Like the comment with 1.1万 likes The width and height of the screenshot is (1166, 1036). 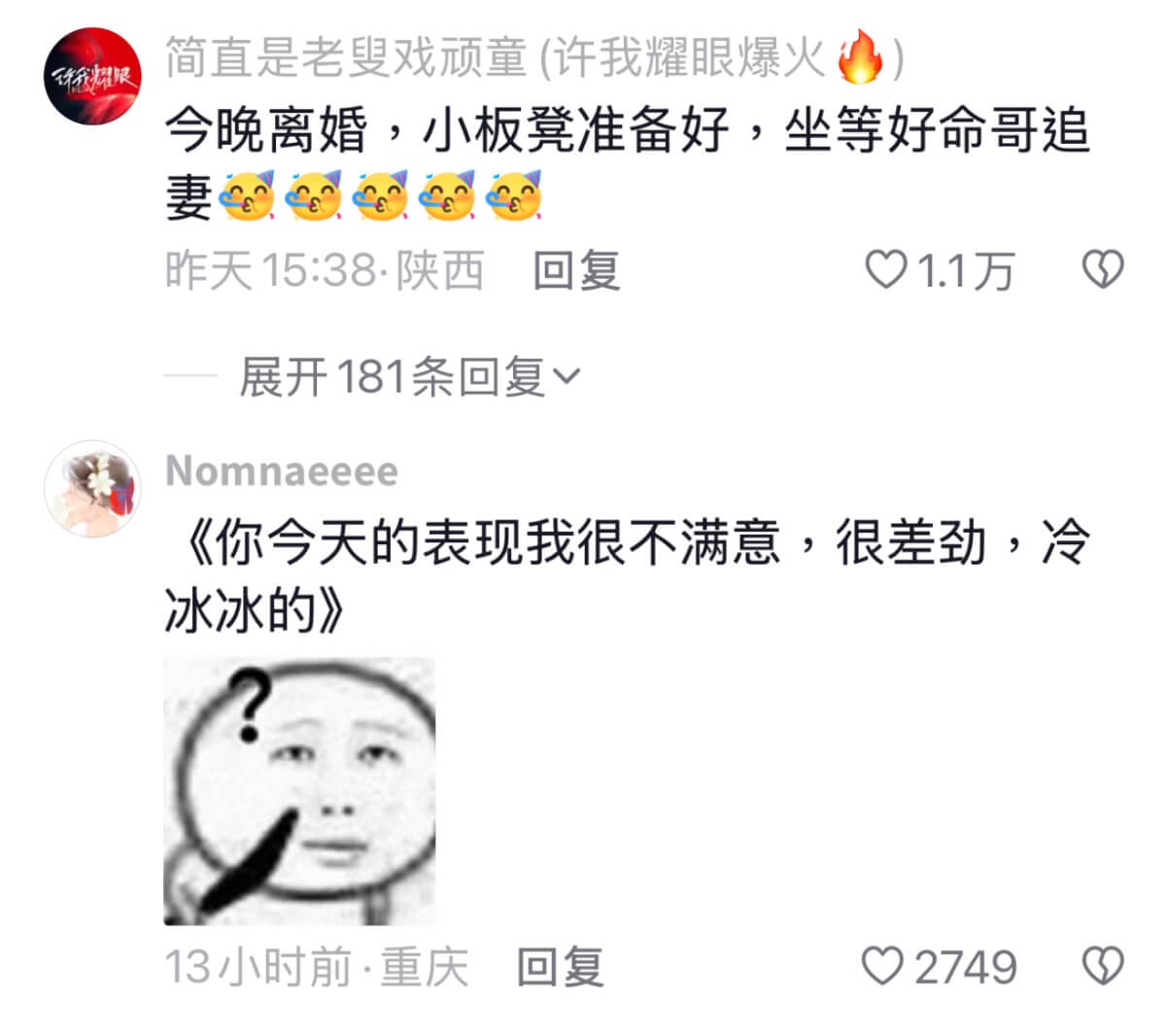(x=885, y=269)
